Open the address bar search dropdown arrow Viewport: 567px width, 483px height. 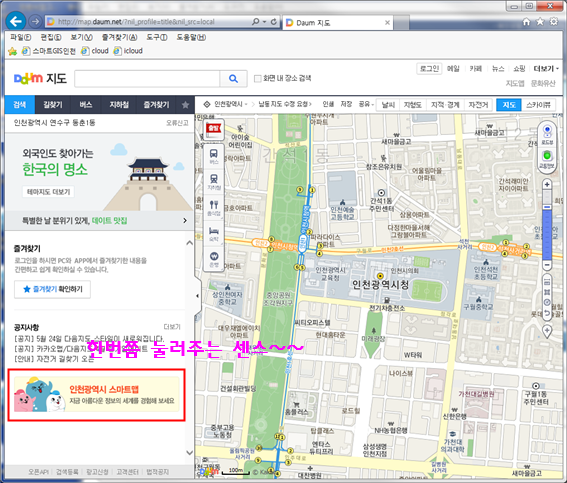(x=265, y=22)
